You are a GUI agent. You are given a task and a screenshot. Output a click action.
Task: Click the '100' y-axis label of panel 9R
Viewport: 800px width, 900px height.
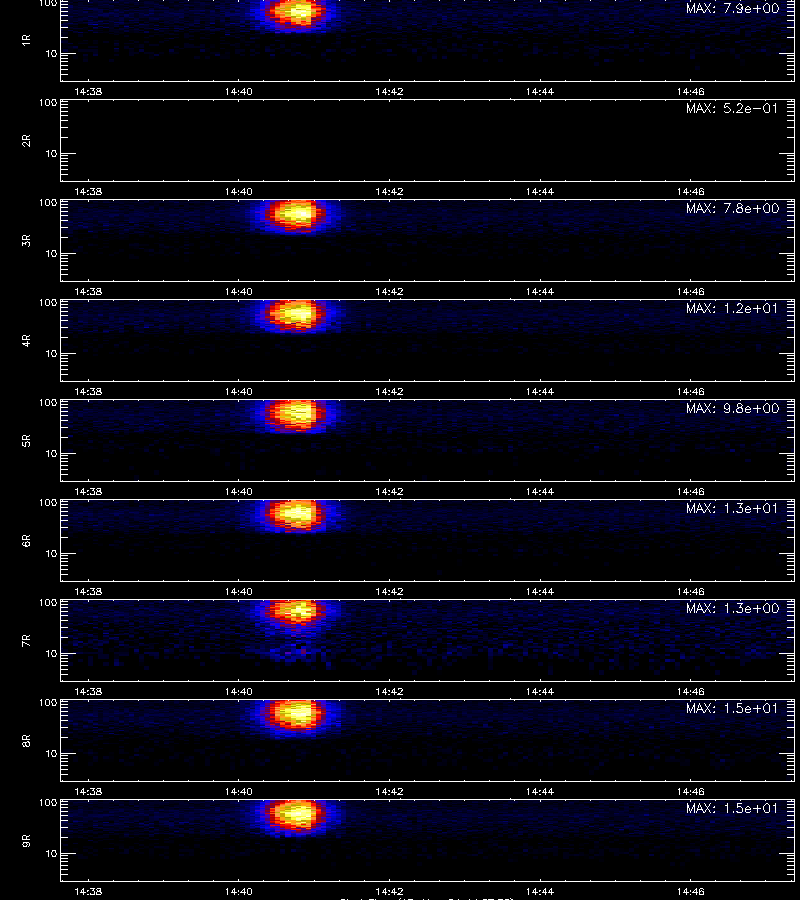[x=48, y=802]
